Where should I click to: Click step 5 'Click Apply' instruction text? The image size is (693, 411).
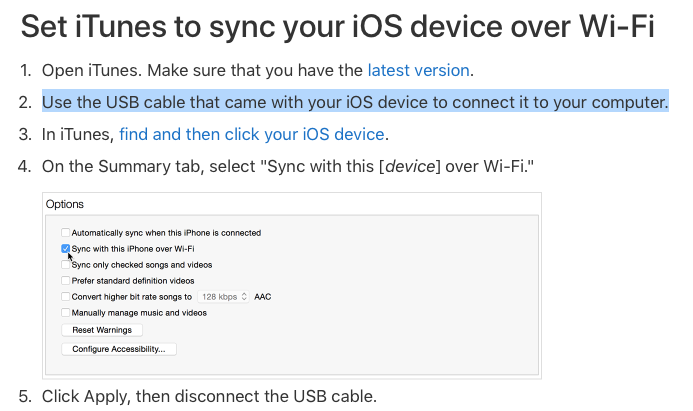click(209, 396)
